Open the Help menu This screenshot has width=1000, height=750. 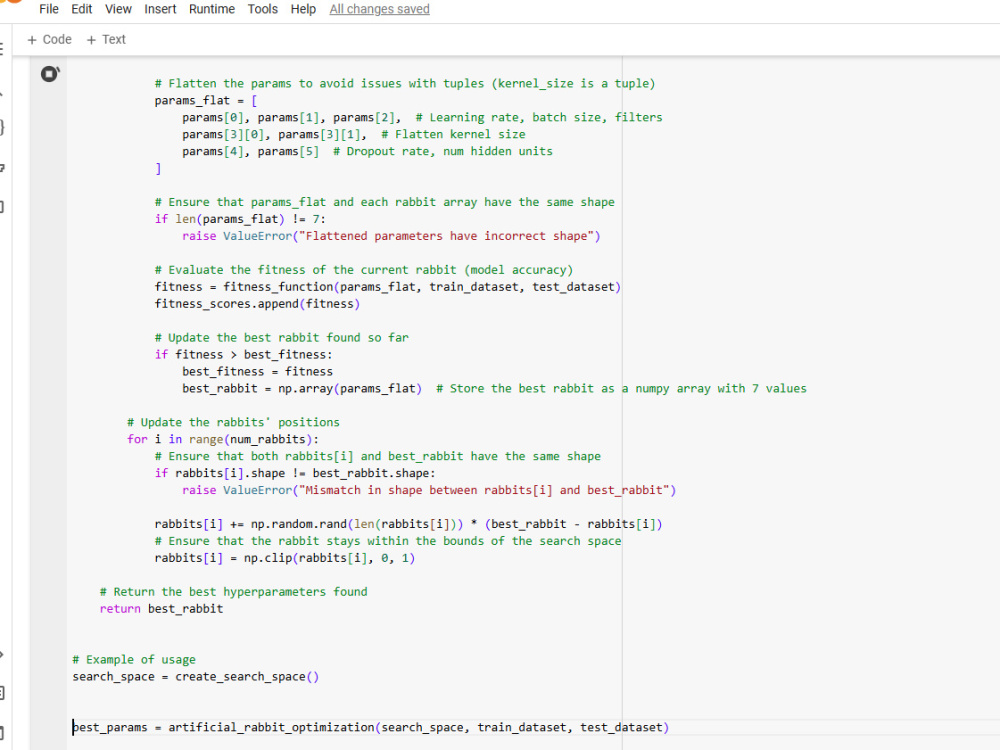(x=303, y=9)
